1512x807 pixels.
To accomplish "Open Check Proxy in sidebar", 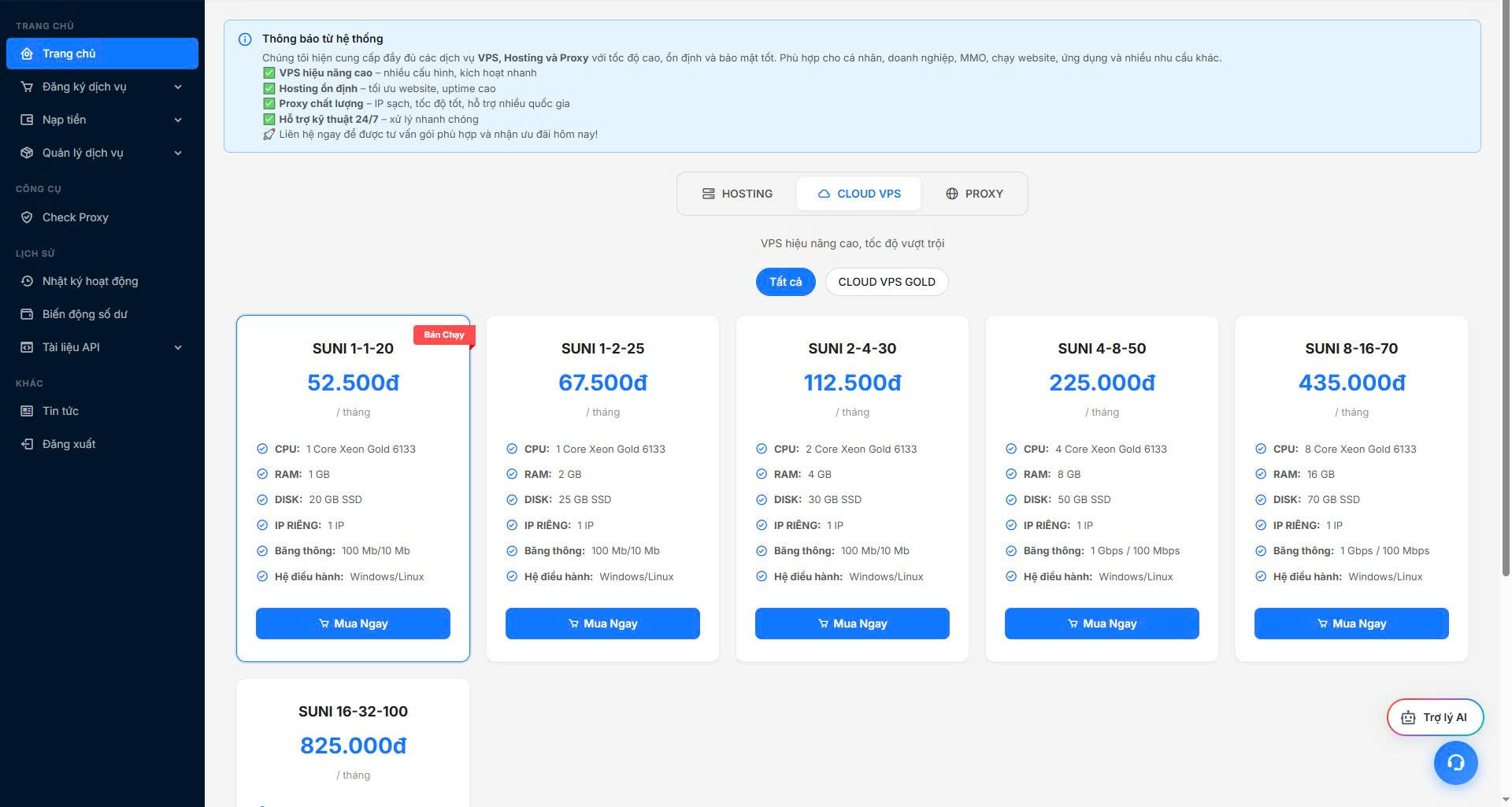I will pyautogui.click(x=102, y=217).
